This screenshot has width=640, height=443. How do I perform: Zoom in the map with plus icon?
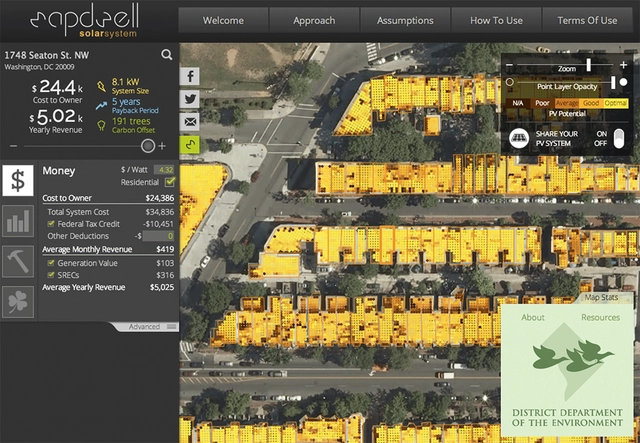click(x=623, y=65)
